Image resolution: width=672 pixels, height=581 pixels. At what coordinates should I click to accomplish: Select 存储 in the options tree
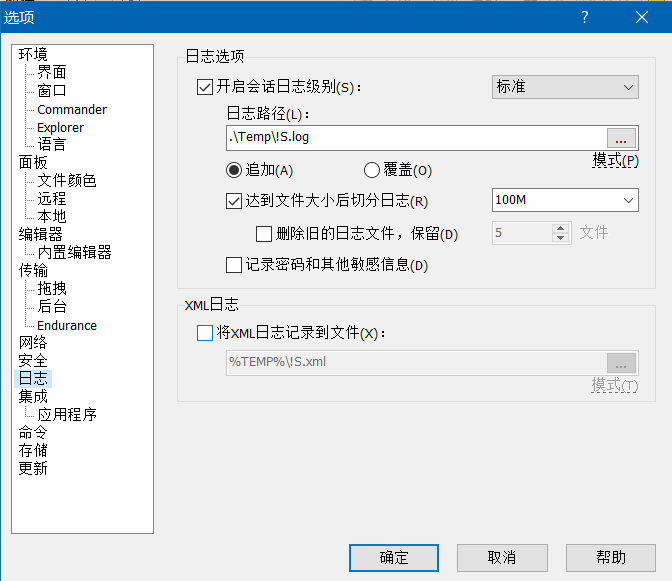(x=33, y=450)
